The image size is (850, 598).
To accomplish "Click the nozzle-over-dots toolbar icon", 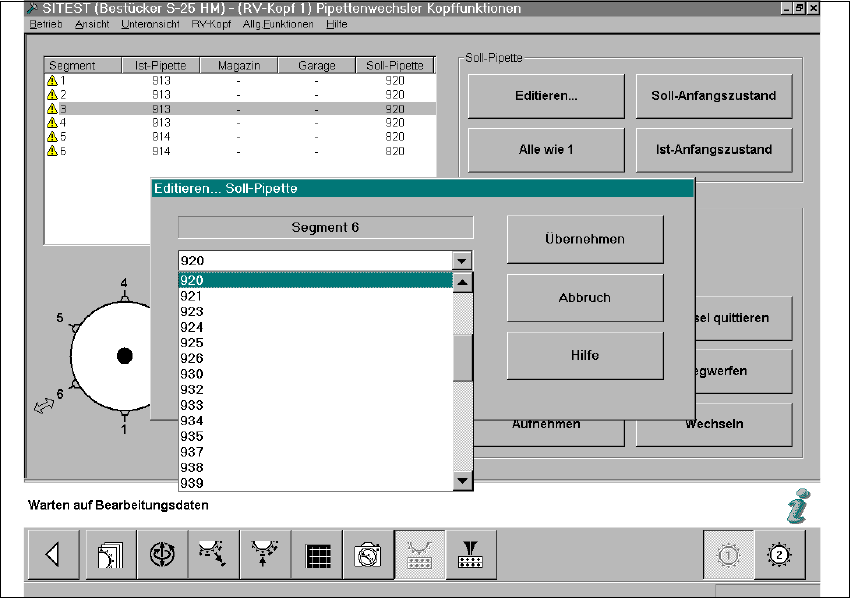I will [468, 555].
